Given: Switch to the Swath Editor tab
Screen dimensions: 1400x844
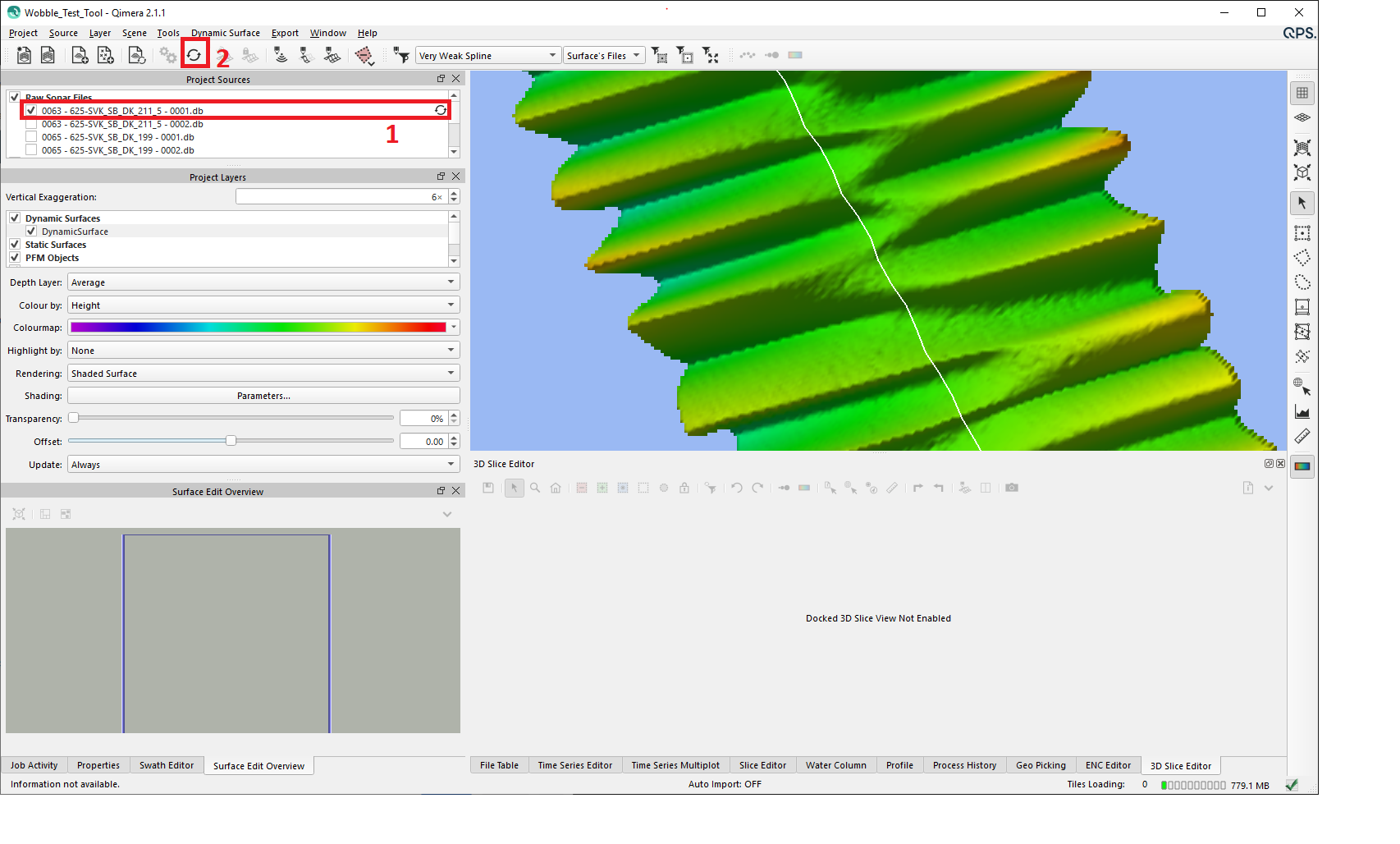Looking at the screenshot, I should tap(167, 764).
